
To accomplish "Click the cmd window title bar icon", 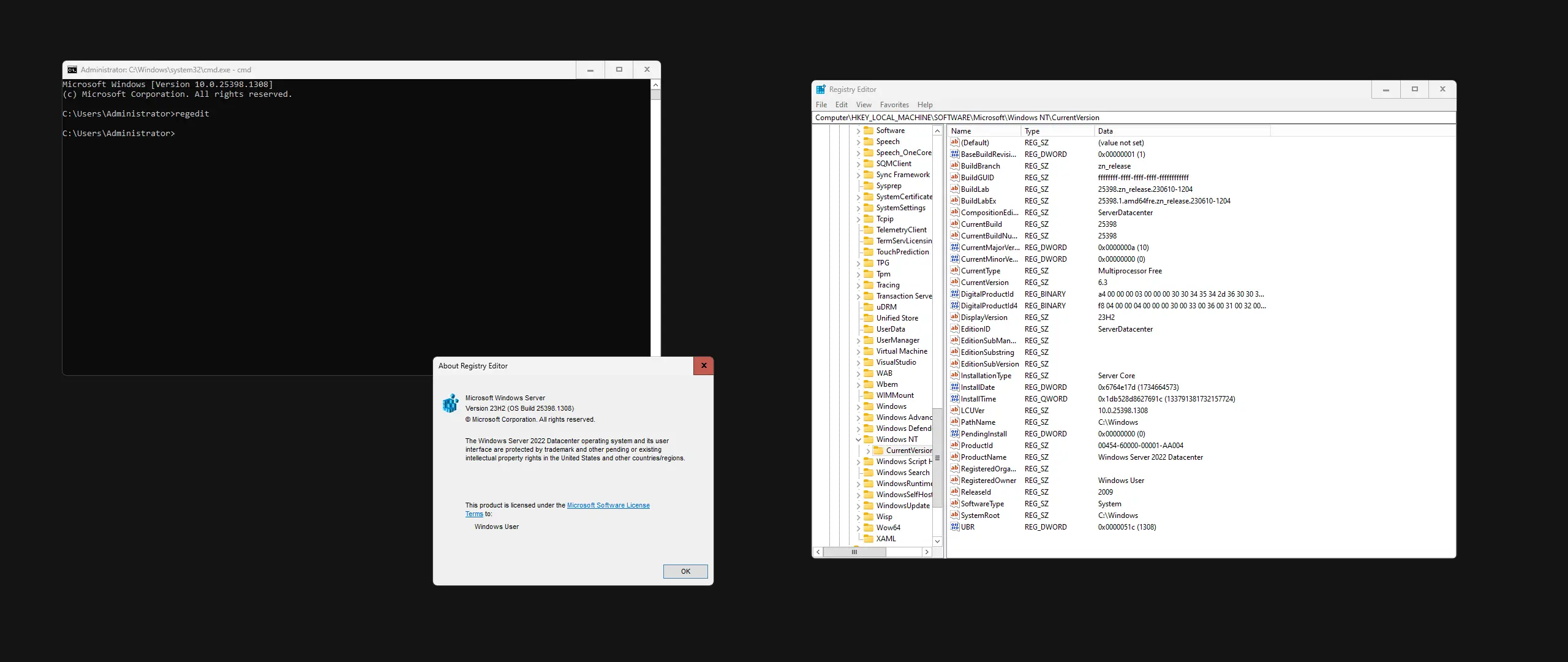I will tap(72, 70).
